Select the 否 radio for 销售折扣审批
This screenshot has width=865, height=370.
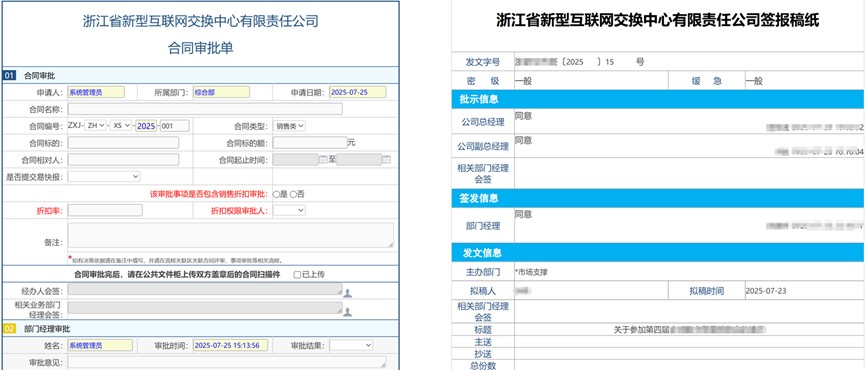[x=293, y=194]
